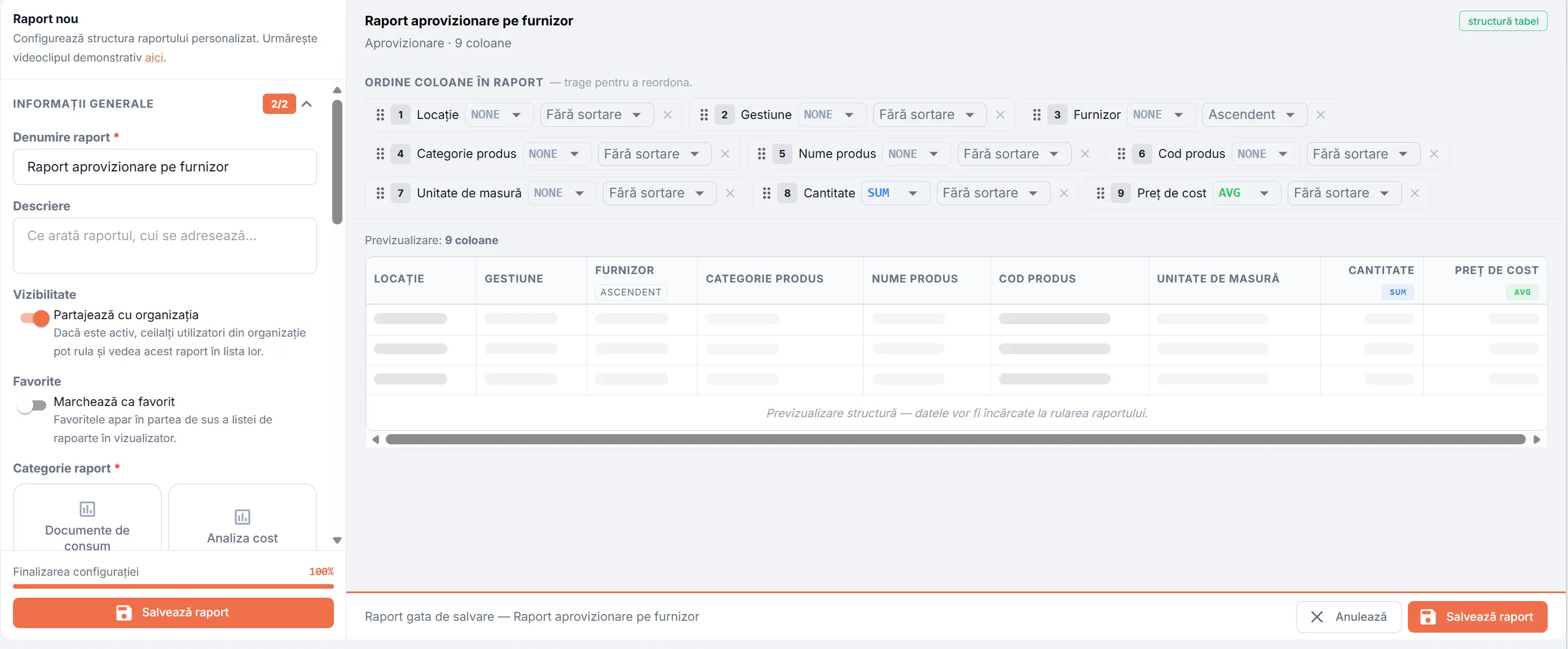Click Anulează button

tap(1348, 617)
